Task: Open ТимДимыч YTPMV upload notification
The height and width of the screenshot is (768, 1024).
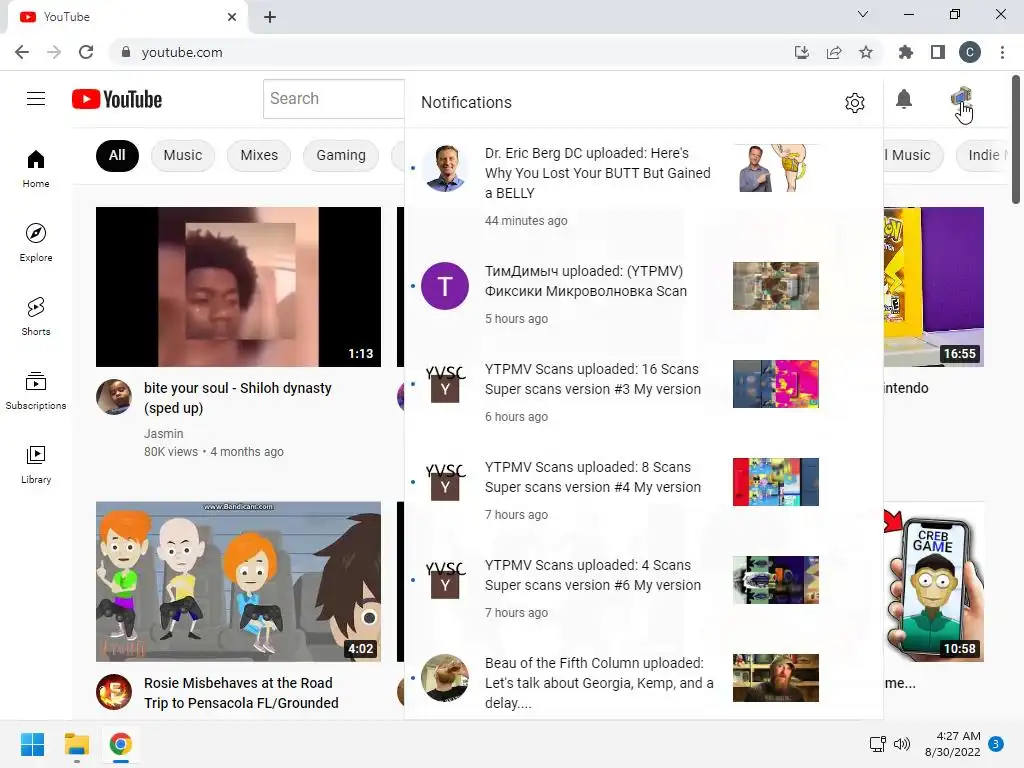Action: click(x=643, y=294)
